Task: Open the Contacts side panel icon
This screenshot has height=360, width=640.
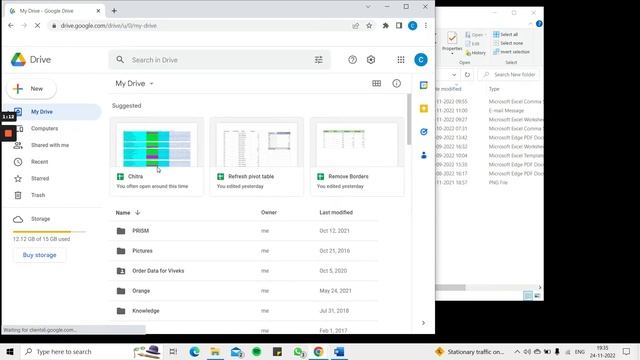Action: (x=424, y=155)
